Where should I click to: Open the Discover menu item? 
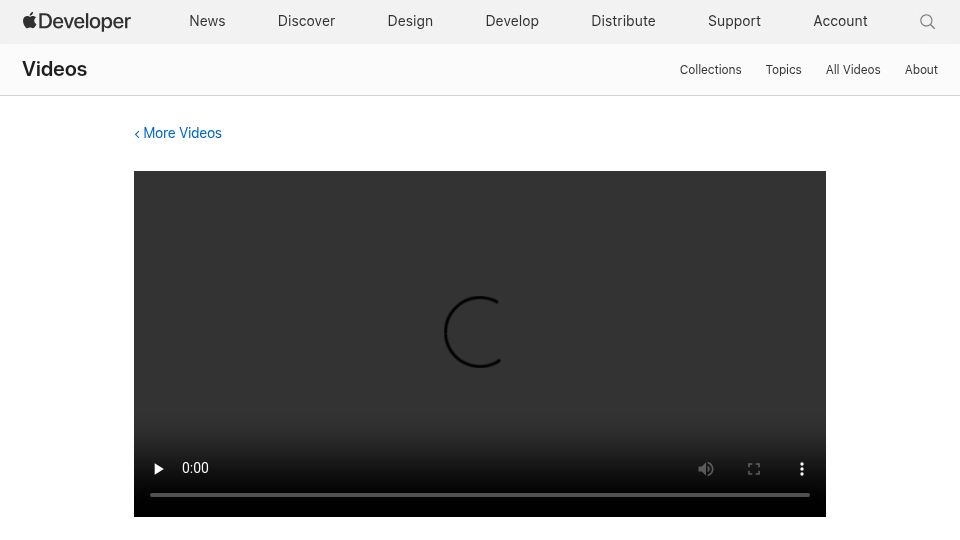(306, 21)
